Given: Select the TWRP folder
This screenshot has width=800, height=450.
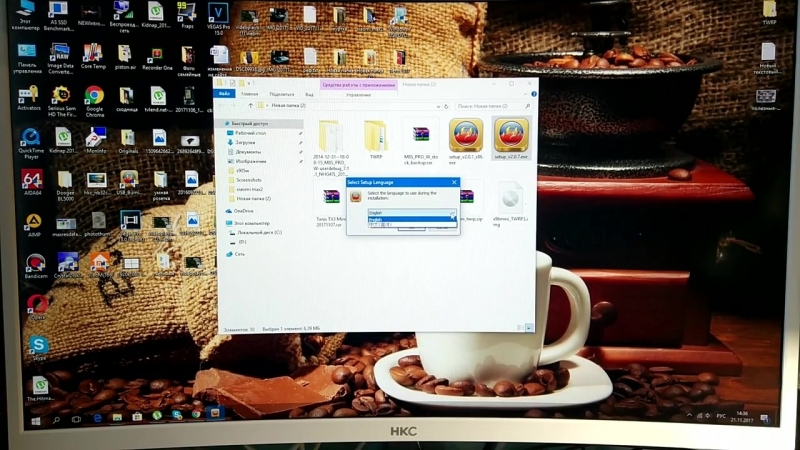Looking at the screenshot, I should pos(376,135).
